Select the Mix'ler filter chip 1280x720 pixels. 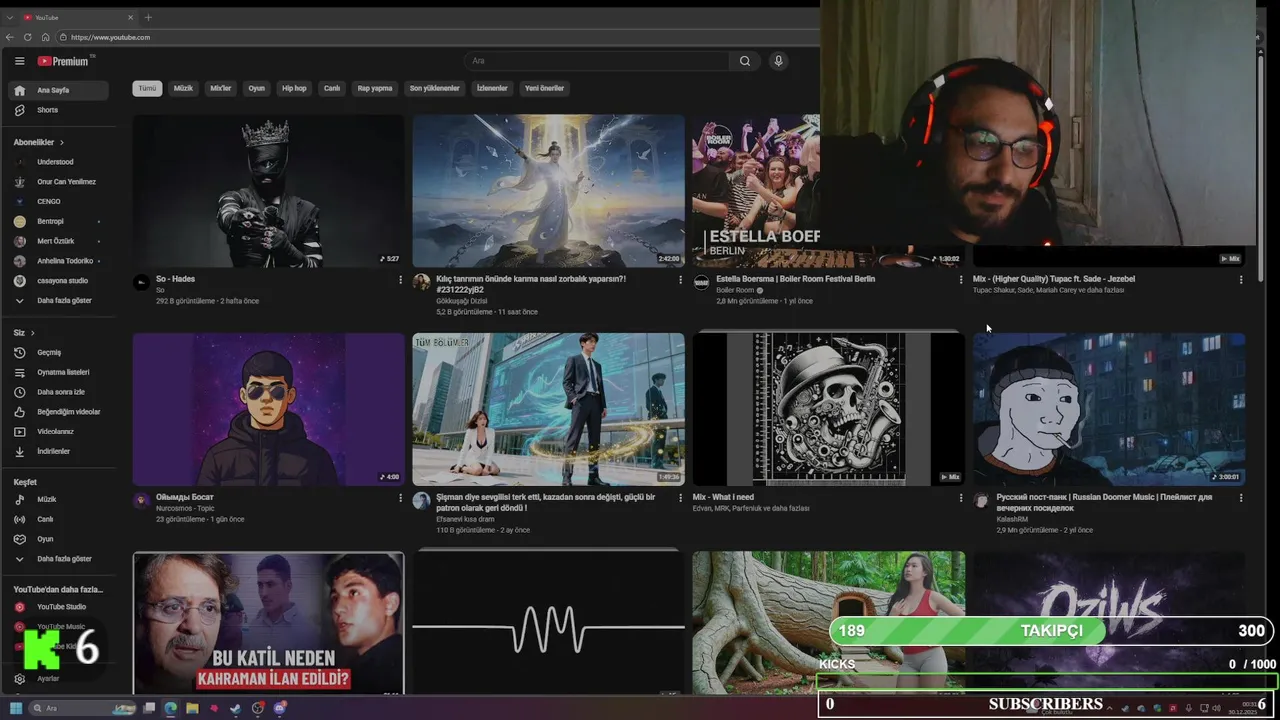(x=220, y=88)
